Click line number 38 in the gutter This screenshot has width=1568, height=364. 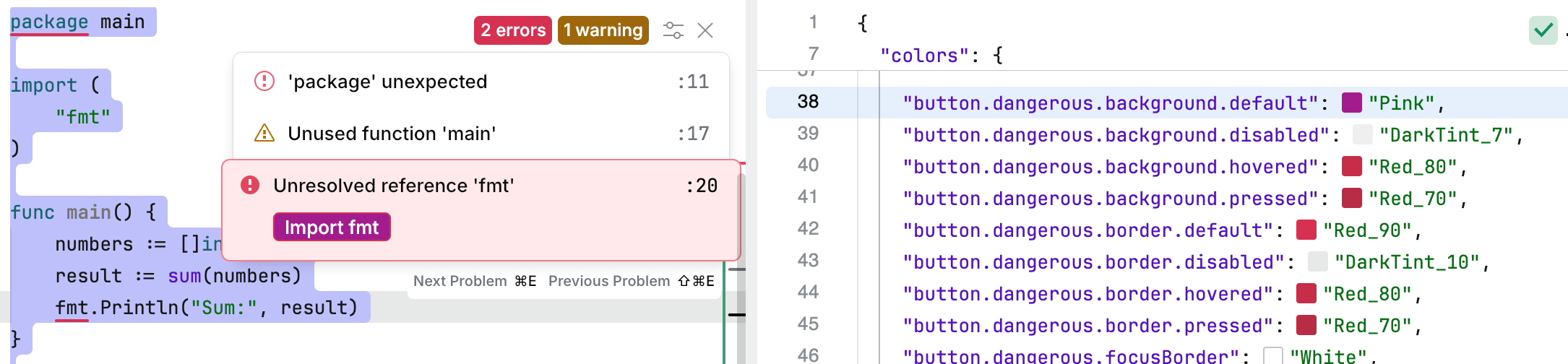click(x=808, y=102)
